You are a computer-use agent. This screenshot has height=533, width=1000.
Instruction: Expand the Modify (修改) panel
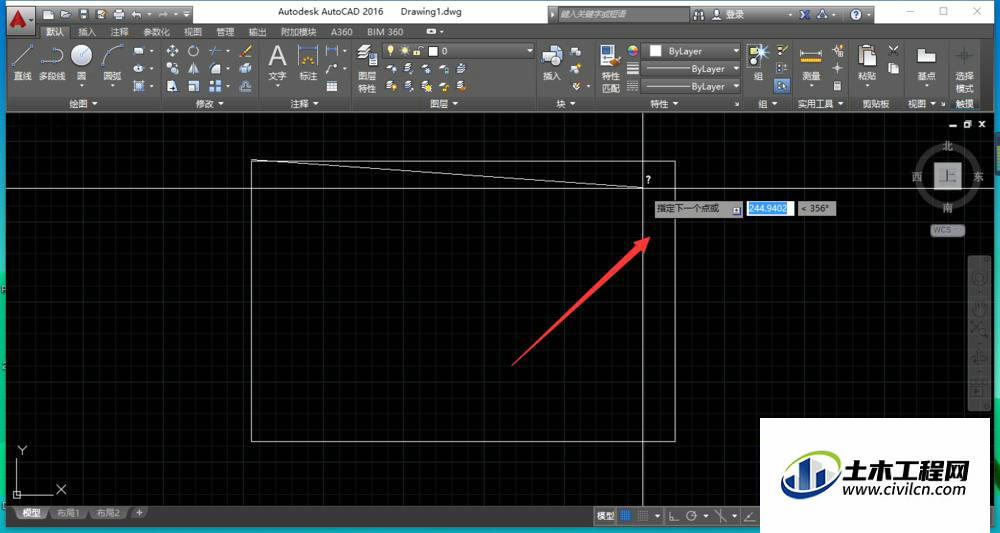pyautogui.click(x=210, y=103)
